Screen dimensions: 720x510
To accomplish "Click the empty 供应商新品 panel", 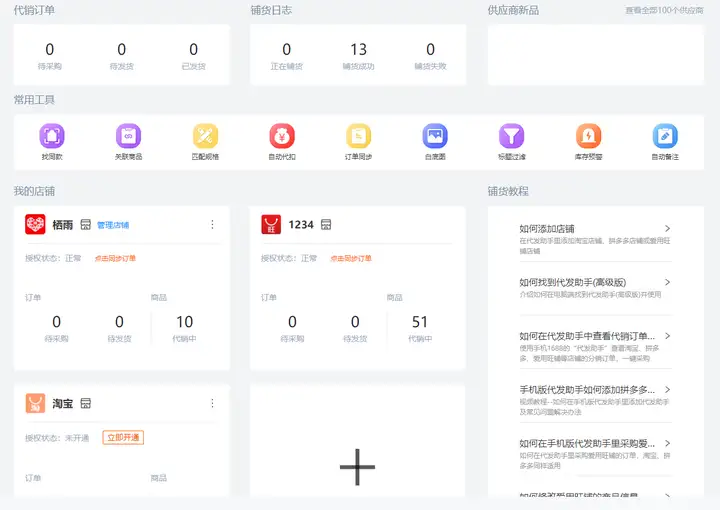I will (596, 55).
